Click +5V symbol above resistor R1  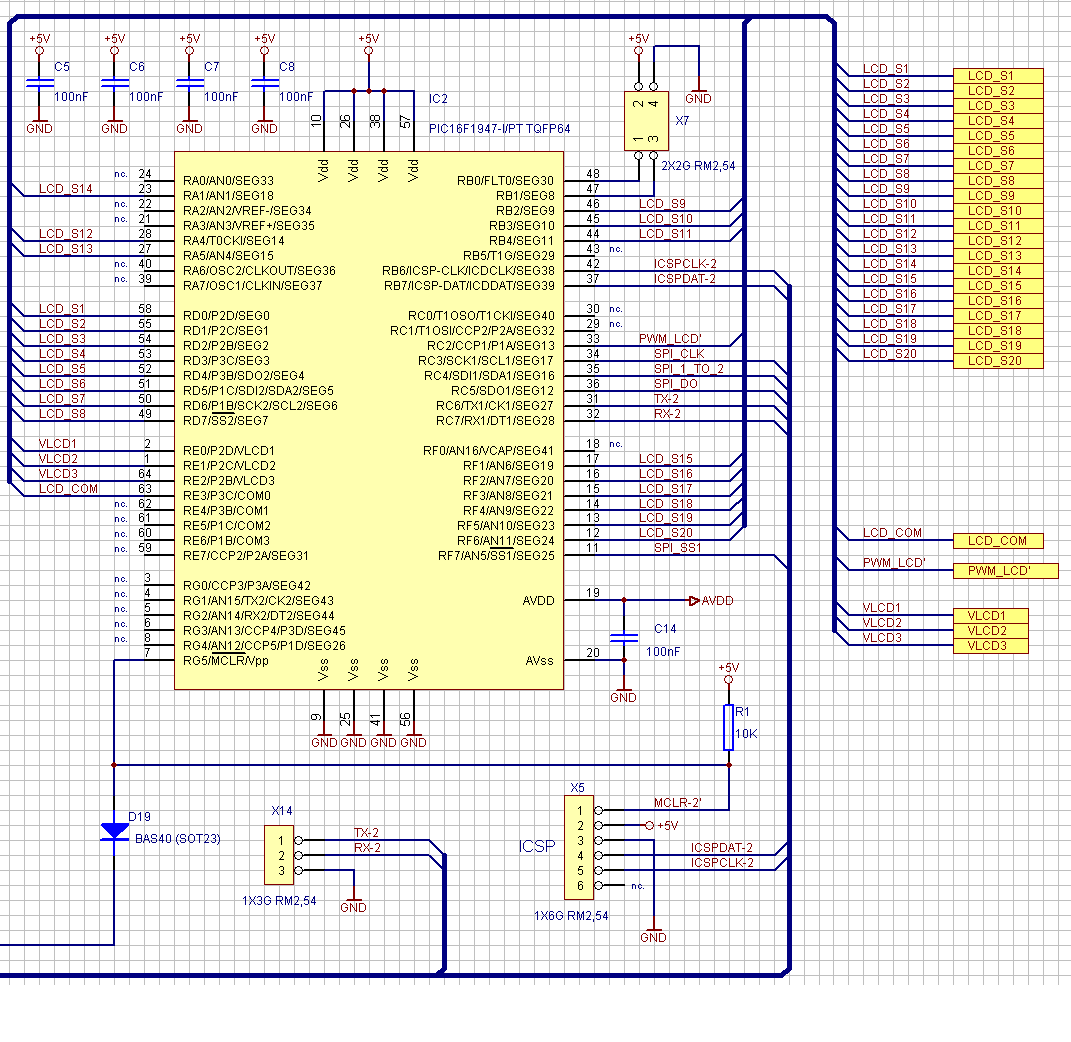[729, 672]
